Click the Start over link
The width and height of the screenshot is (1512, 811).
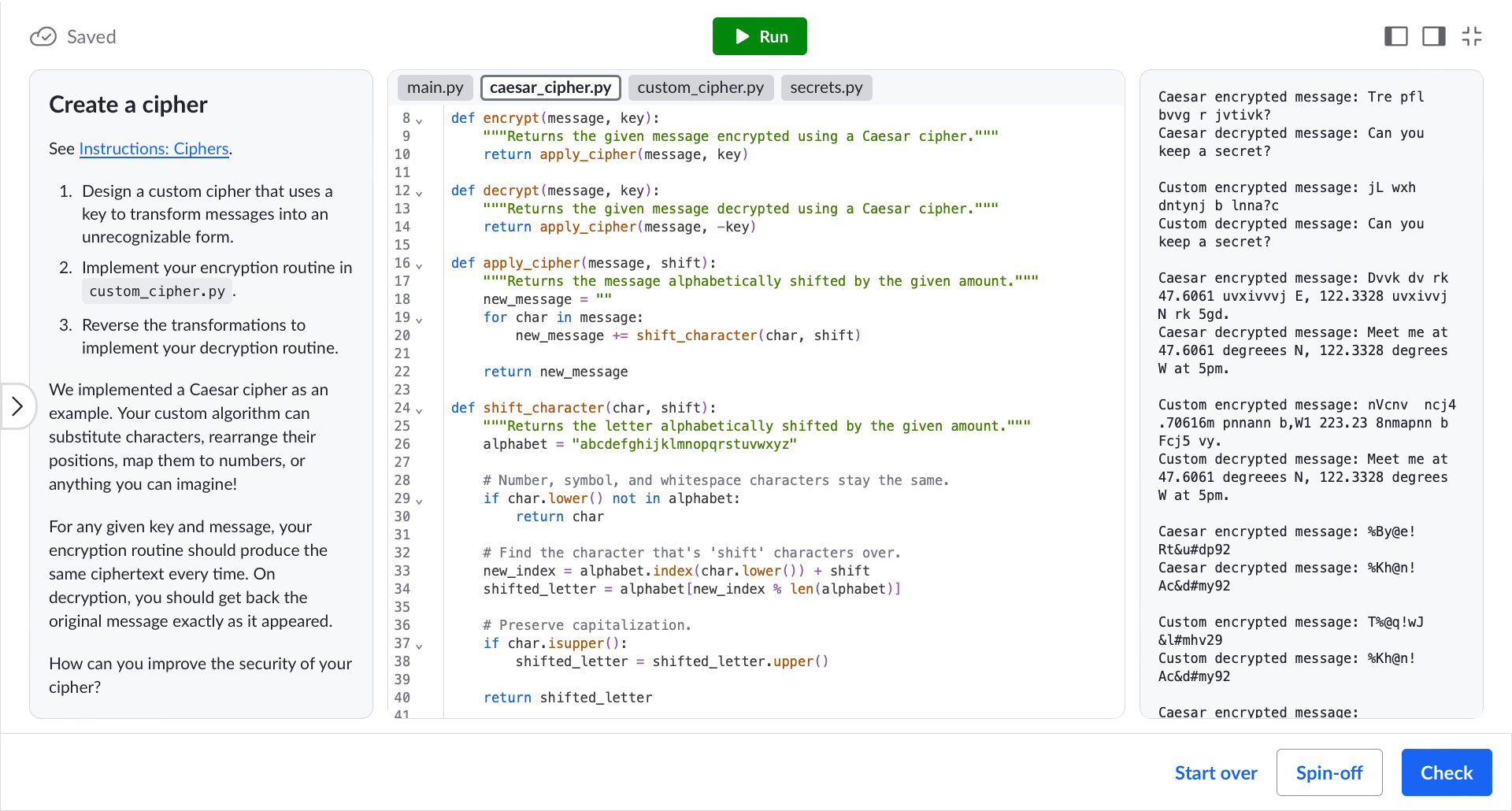(1216, 773)
